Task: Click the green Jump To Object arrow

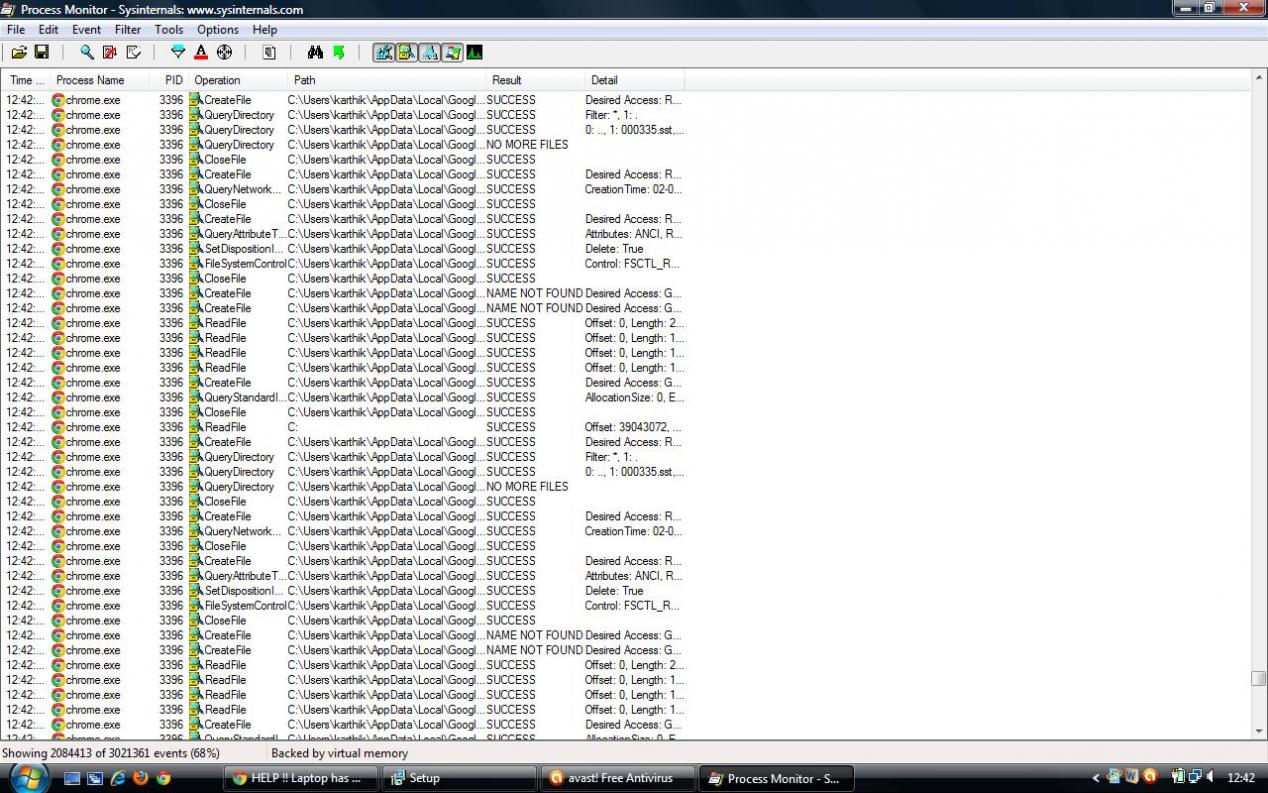Action: click(x=339, y=53)
